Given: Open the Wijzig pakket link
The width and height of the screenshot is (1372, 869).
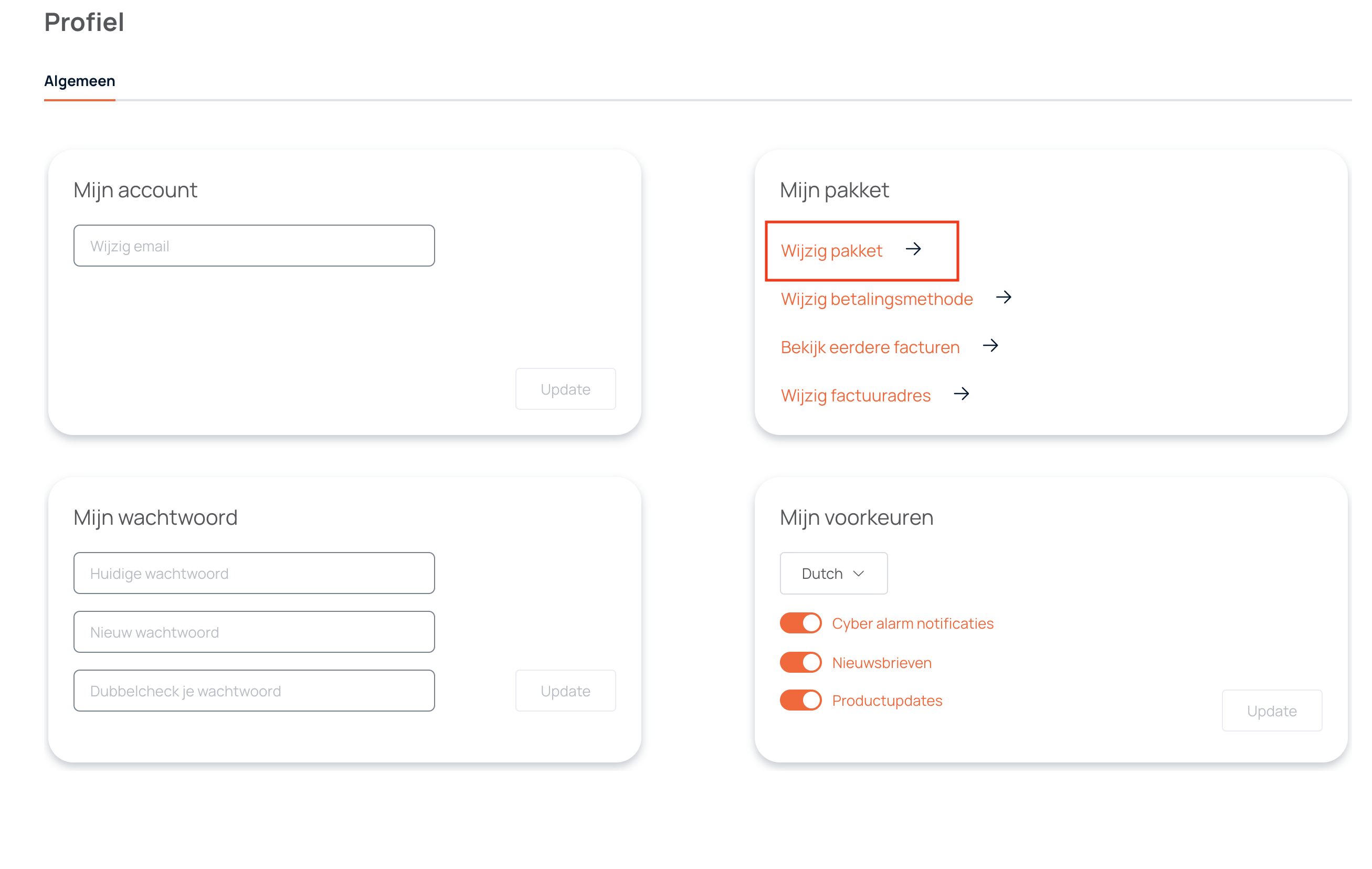Looking at the screenshot, I should (831, 251).
